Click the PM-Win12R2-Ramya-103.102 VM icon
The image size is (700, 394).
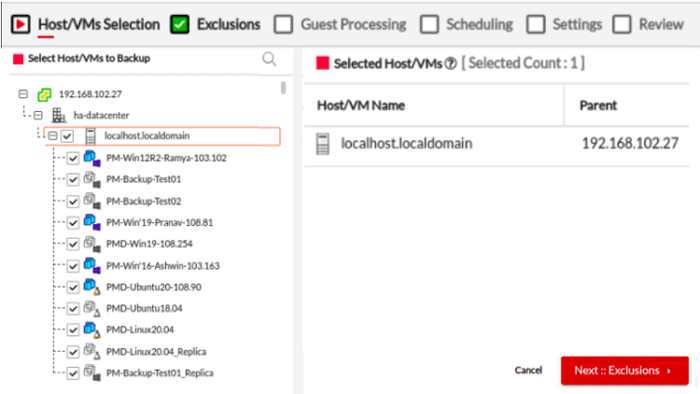tap(92, 158)
